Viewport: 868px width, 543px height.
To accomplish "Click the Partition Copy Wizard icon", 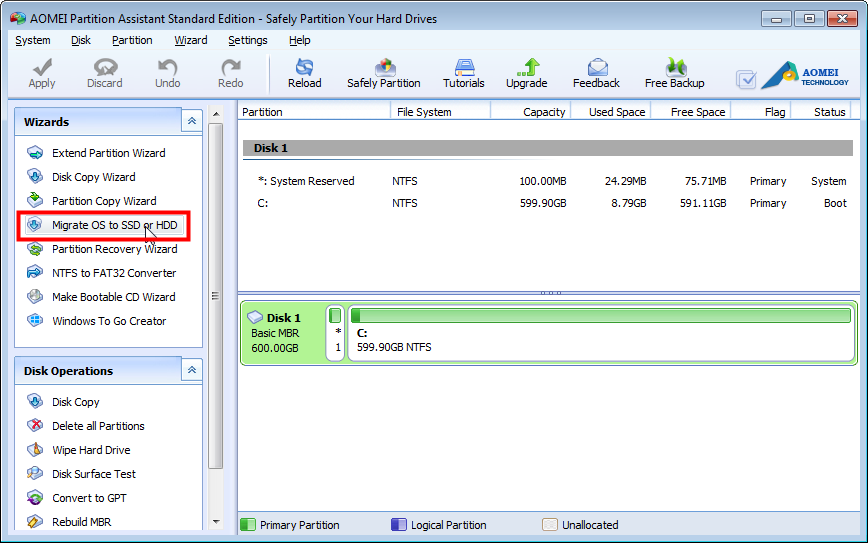I will pos(35,200).
